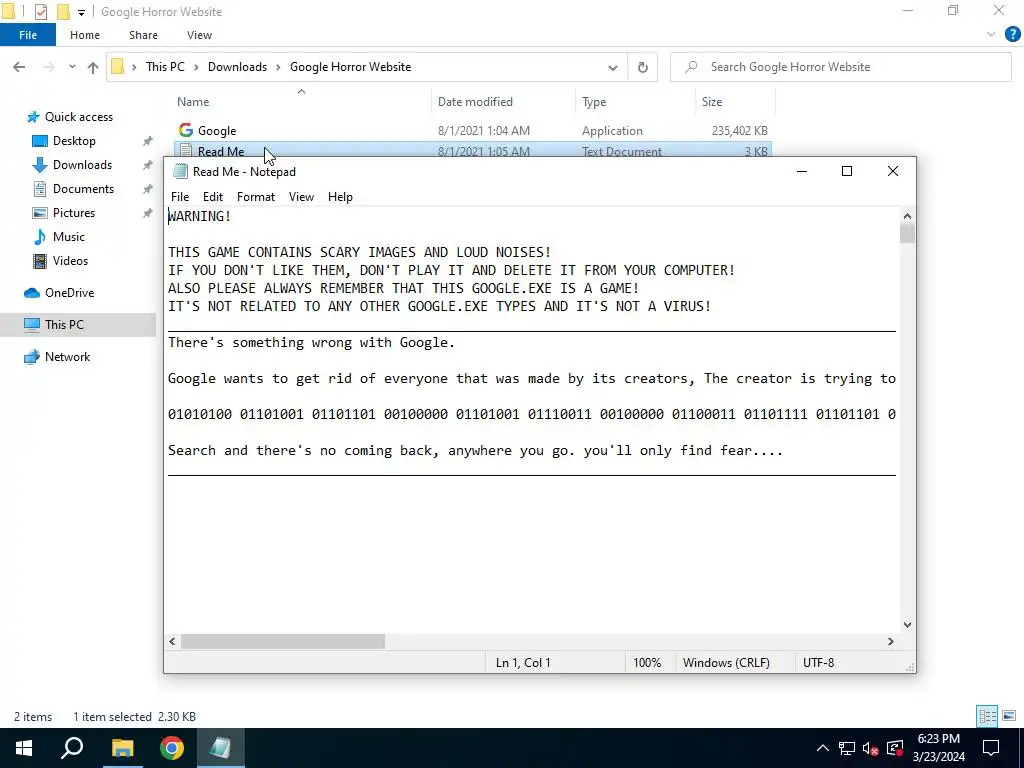Open Network in navigation pane
Screen dimensions: 1024x768
coord(67,357)
